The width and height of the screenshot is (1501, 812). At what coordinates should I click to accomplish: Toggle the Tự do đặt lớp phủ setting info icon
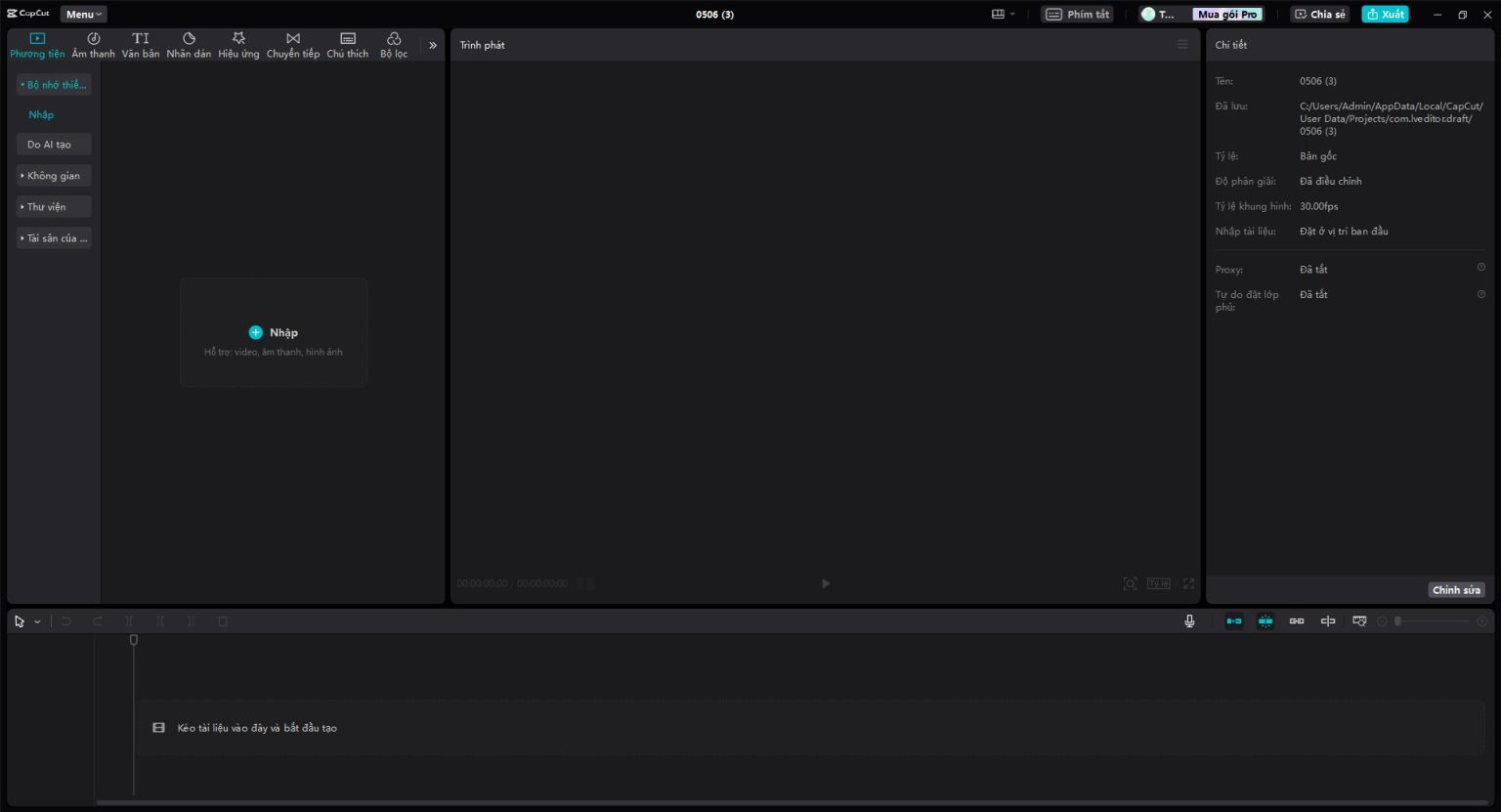[1480, 293]
